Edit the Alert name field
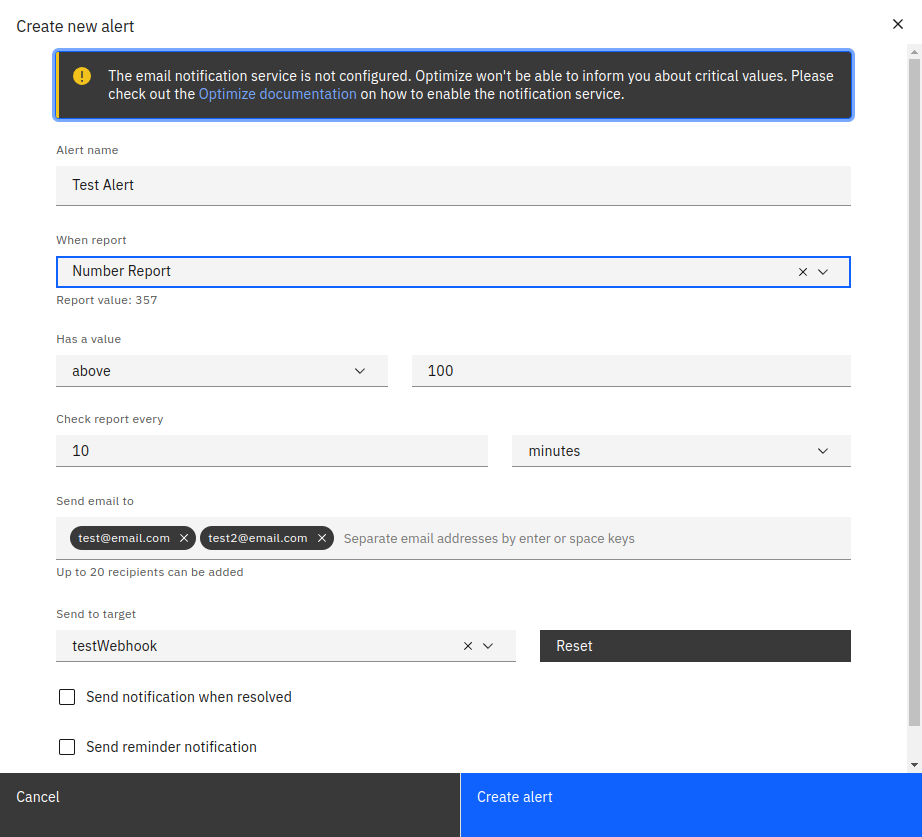The image size is (922, 837). 453,185
